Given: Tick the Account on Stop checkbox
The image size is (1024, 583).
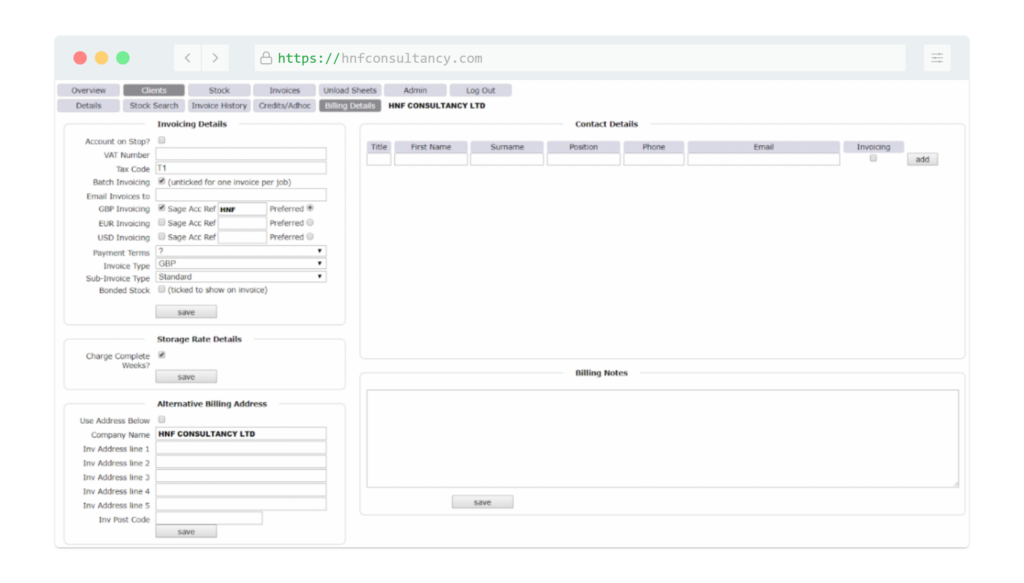Looking at the screenshot, I should [162, 141].
